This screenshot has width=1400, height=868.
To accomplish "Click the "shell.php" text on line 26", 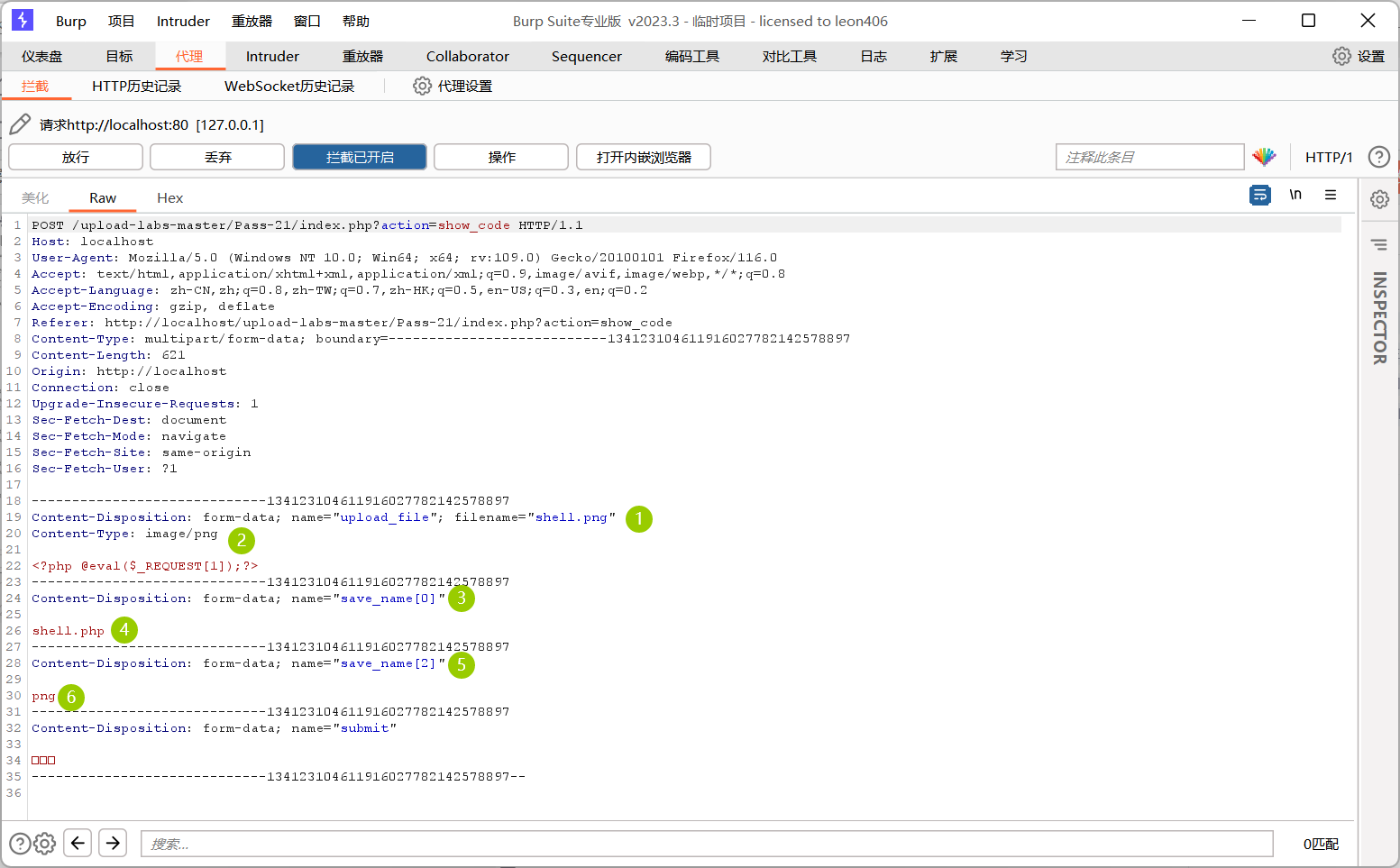I will pyautogui.click(x=69, y=631).
